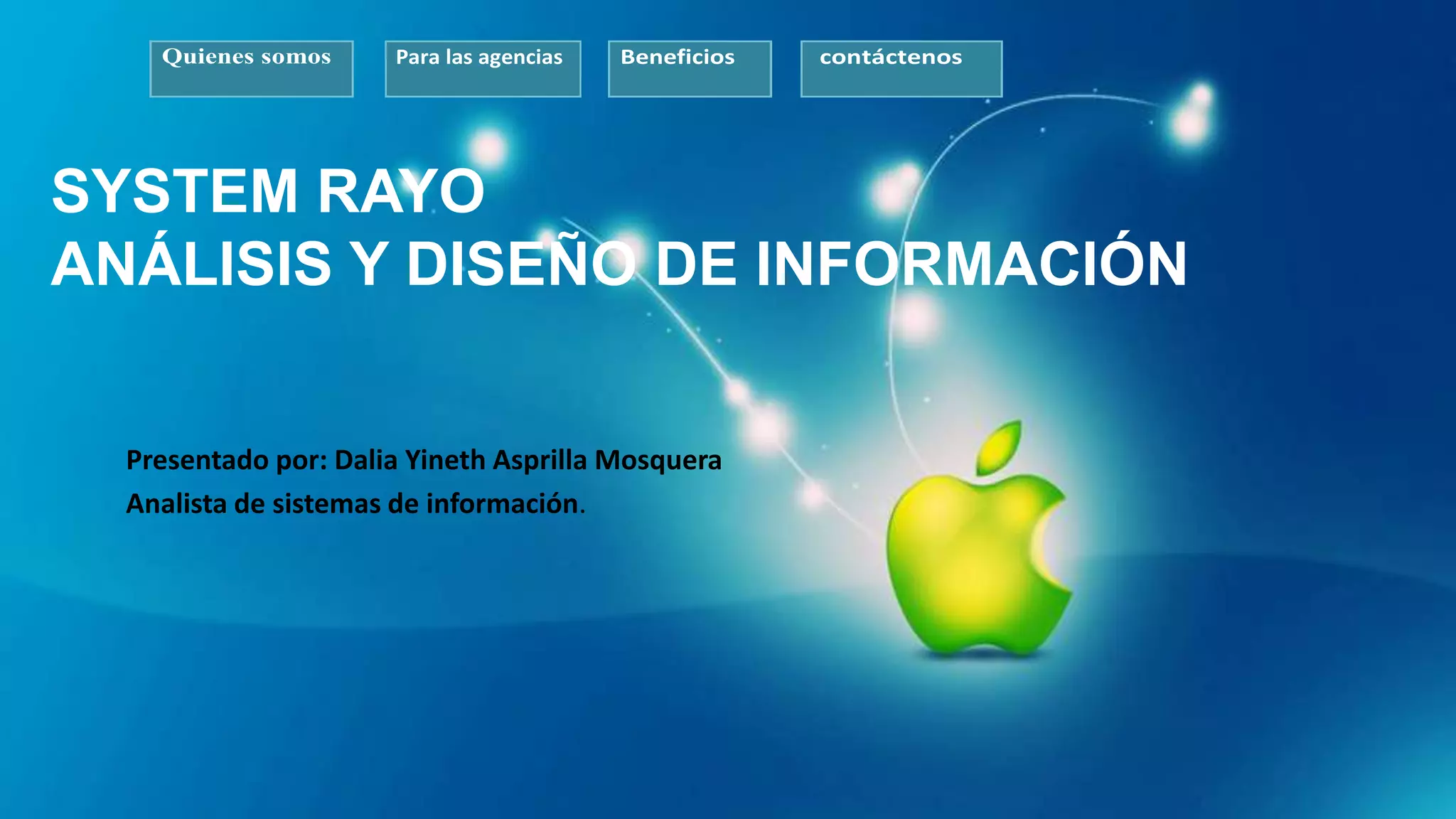Click the glowing orb below letter R of INFORMACIÓN
This screenshot has width=1456, height=819.
pos(915,317)
